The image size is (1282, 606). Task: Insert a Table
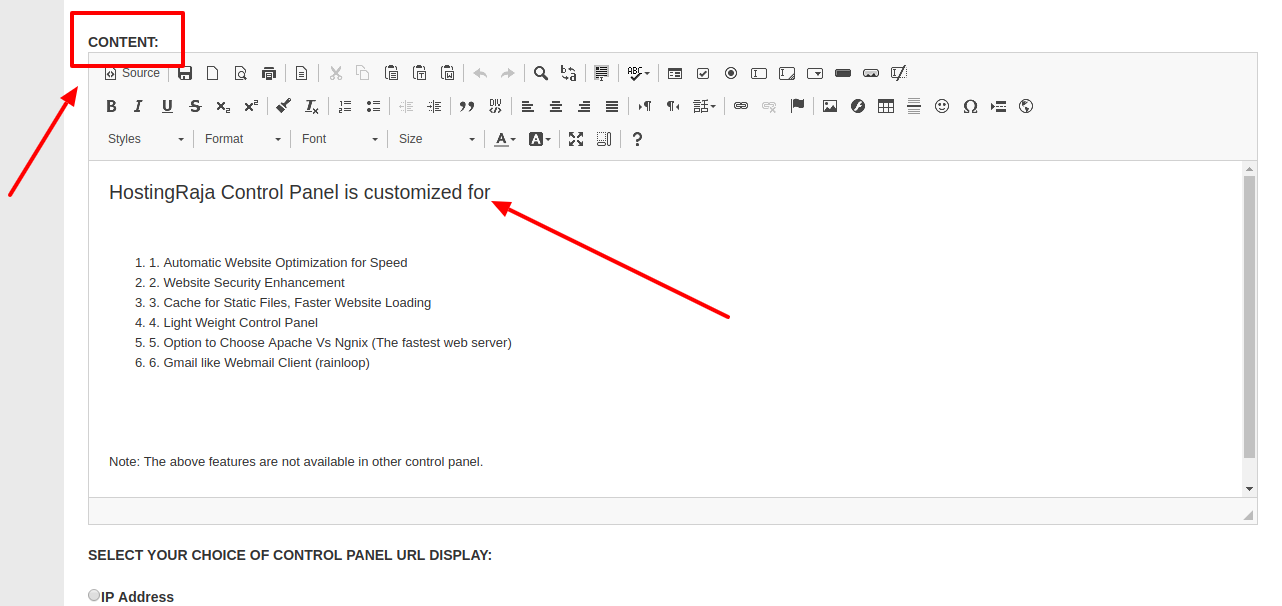(886, 106)
